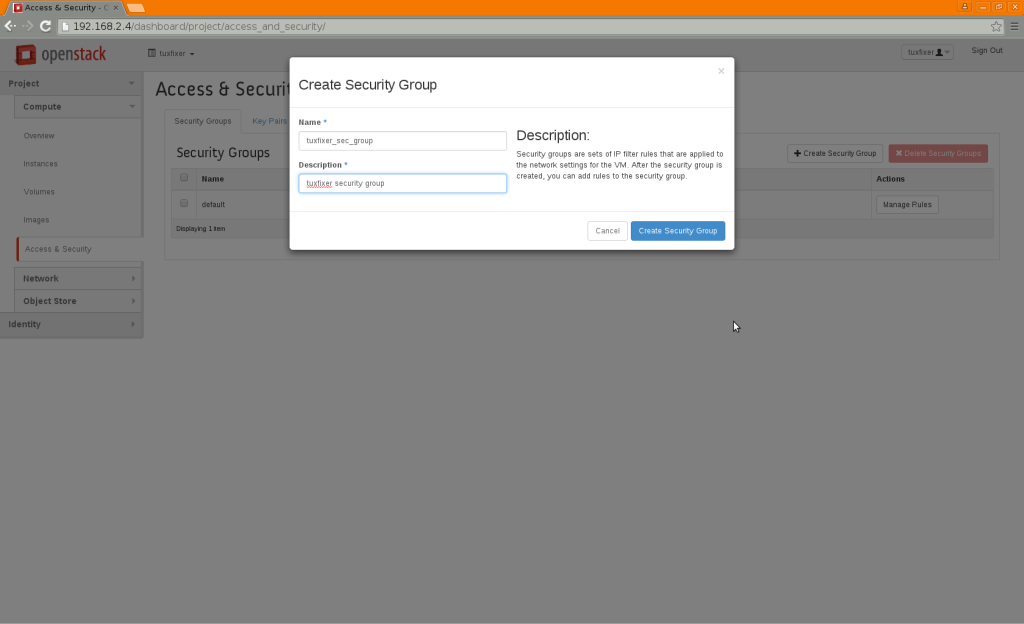Check the select-all checkbox in the table header
The height and width of the screenshot is (624, 1024).
183,178
